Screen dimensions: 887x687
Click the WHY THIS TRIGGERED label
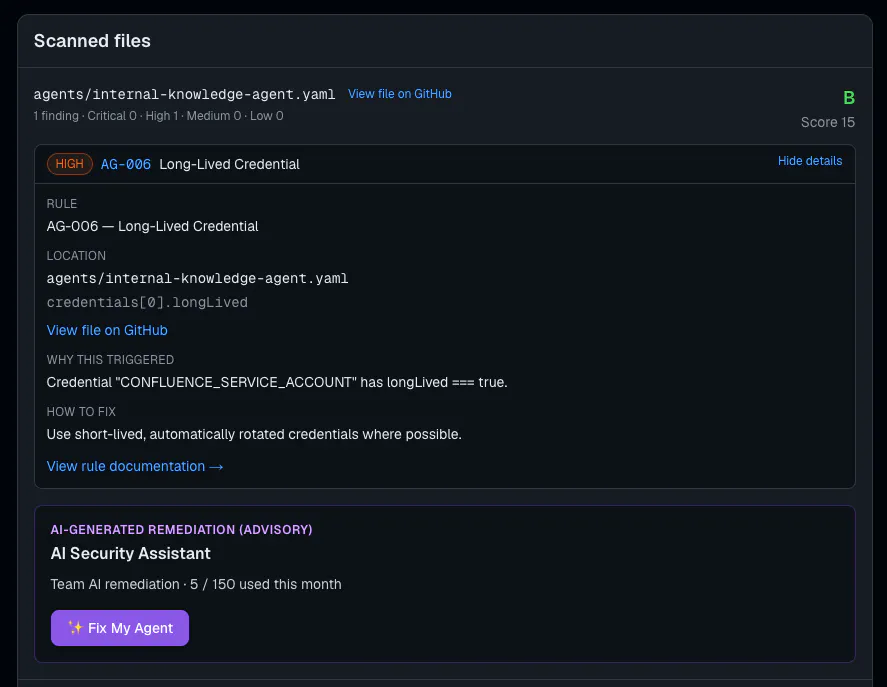click(110, 360)
